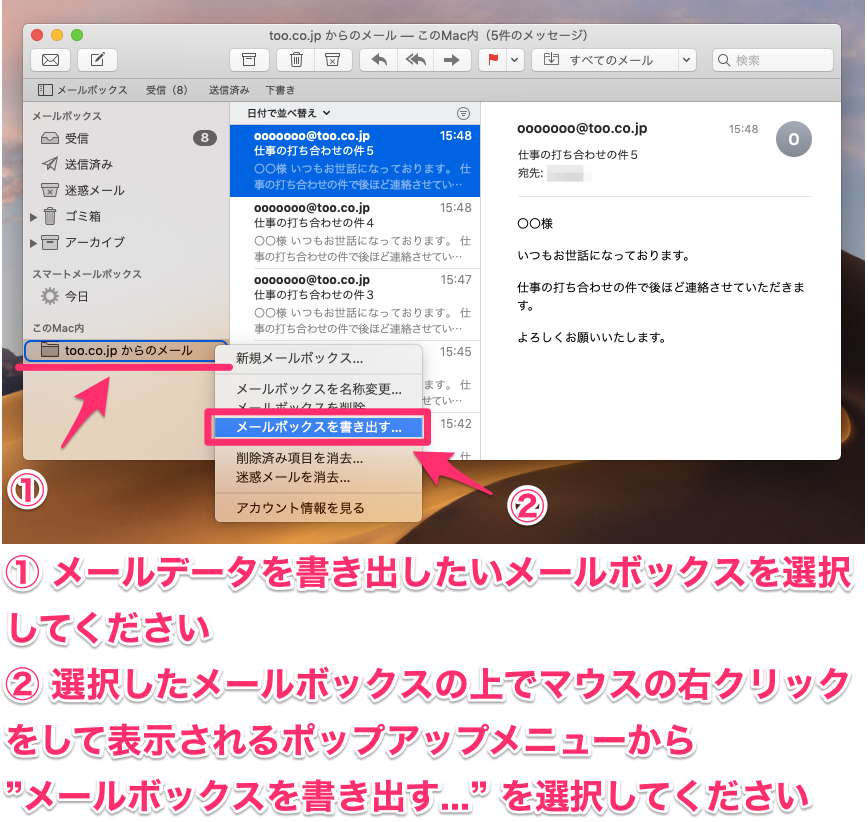Forward the message using right arrow icon
This screenshot has height=822, width=868.
[x=452, y=60]
